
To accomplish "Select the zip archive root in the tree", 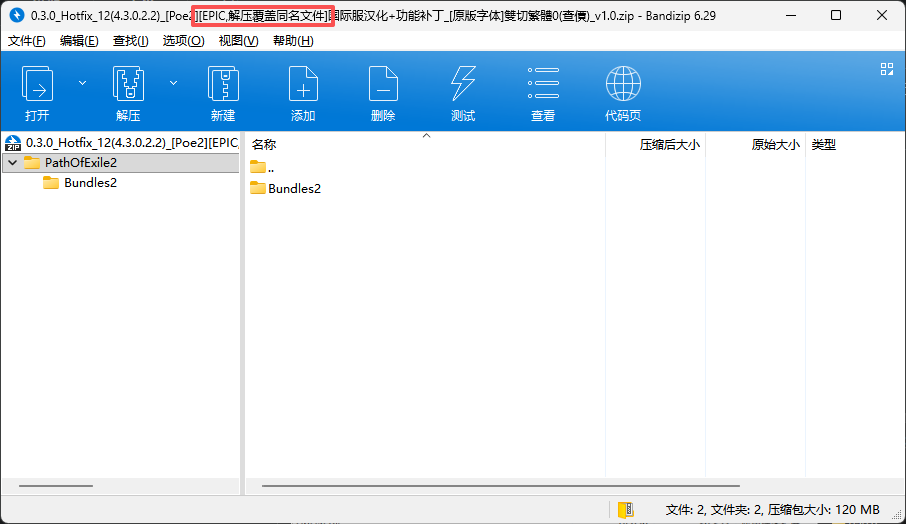I will [x=121, y=143].
